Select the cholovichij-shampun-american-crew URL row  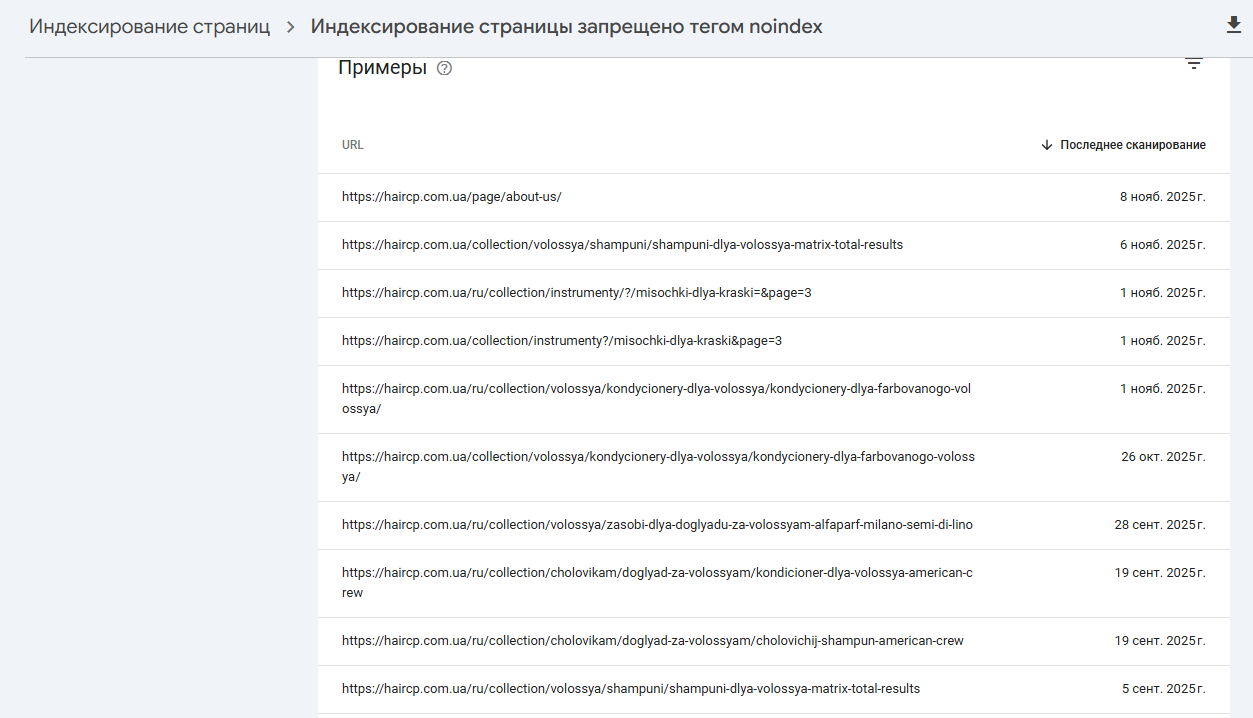coord(652,641)
